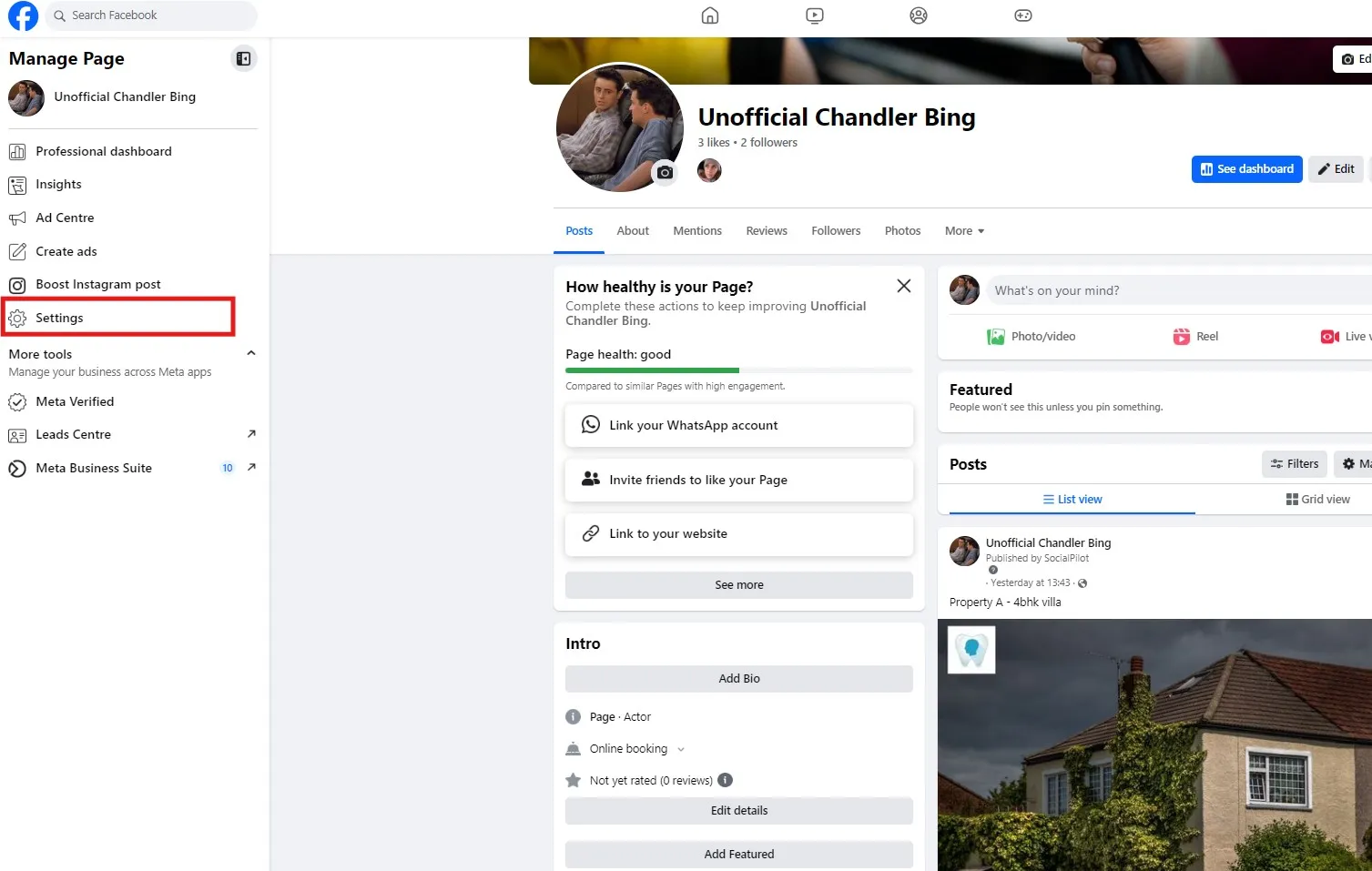
Task: Dismiss the How healthy is your Page card
Action: click(x=903, y=285)
